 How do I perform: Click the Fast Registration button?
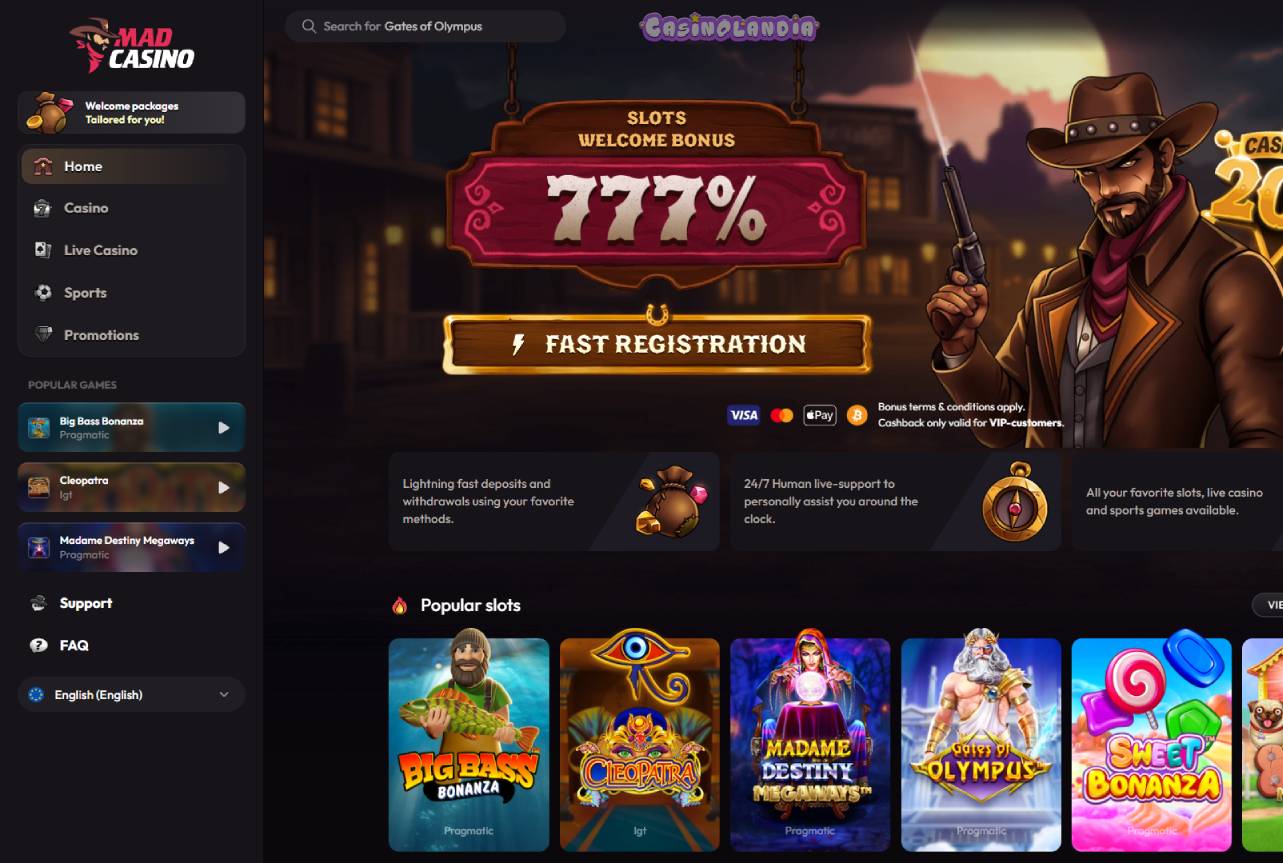(657, 344)
